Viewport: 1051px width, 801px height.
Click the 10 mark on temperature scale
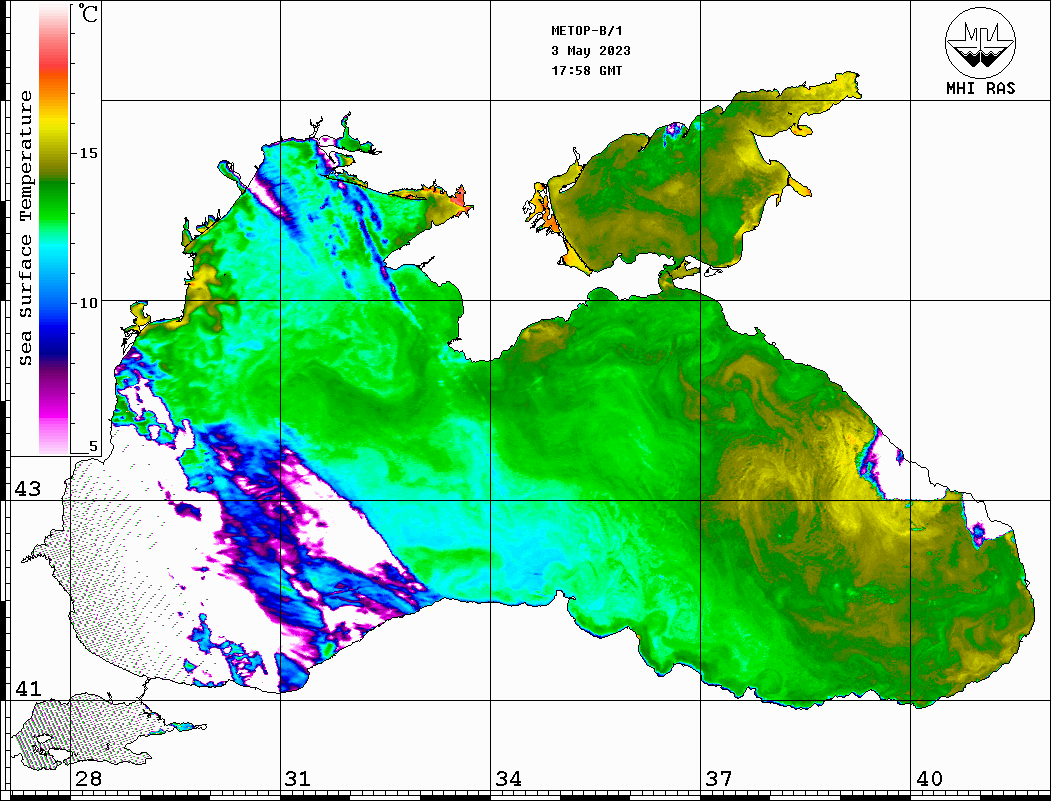pos(88,303)
